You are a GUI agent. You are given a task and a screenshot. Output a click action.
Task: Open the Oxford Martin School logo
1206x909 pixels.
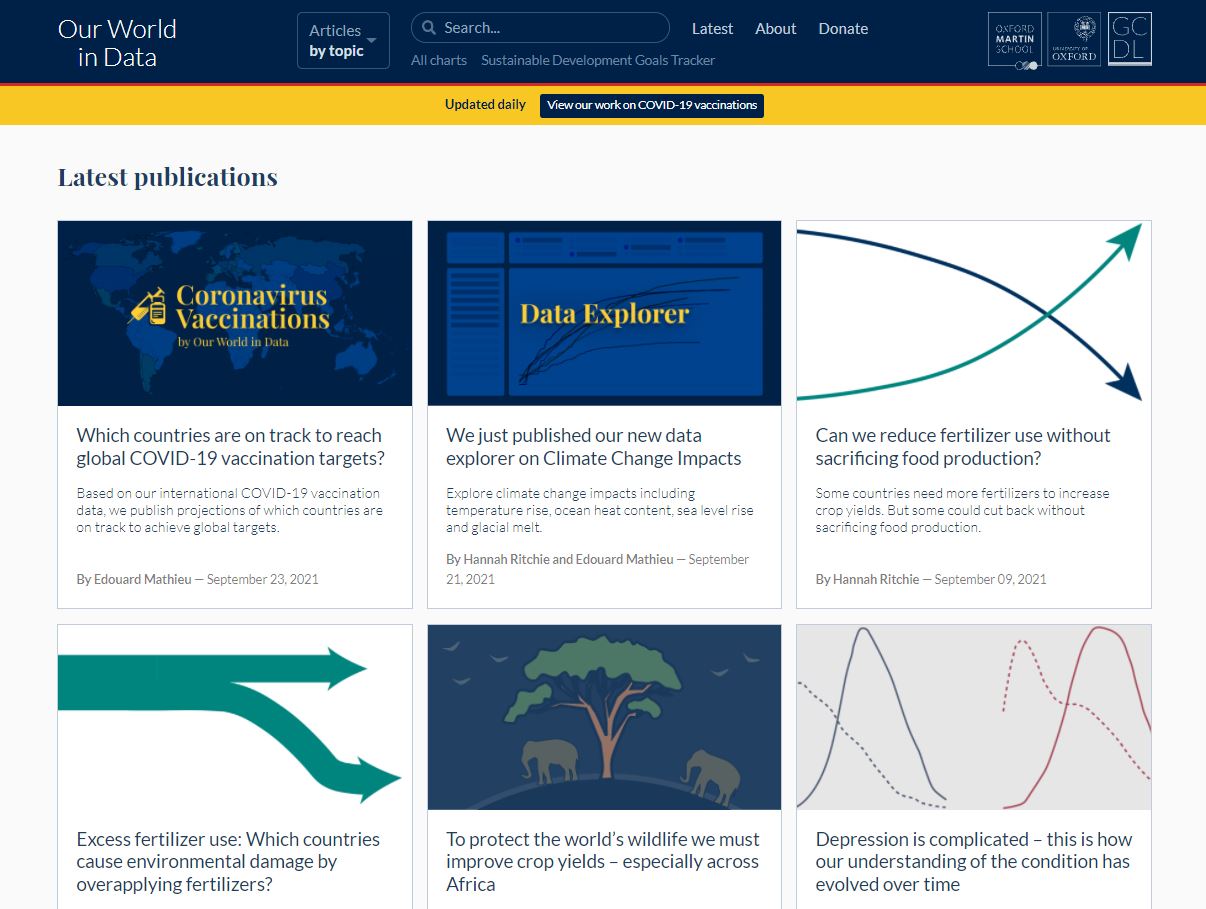[x=1014, y=40]
